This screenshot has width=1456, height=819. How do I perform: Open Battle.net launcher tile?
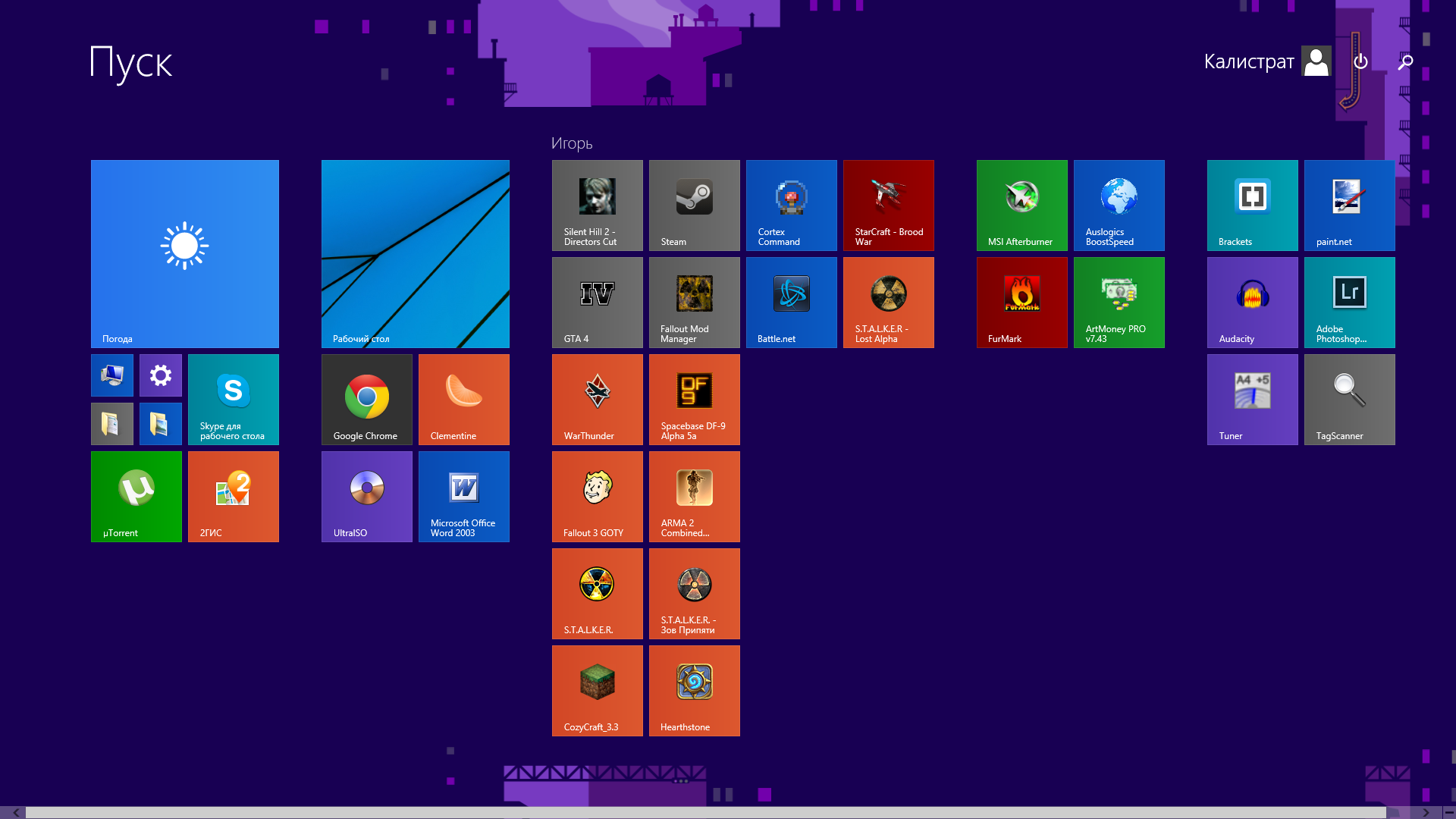(x=791, y=302)
